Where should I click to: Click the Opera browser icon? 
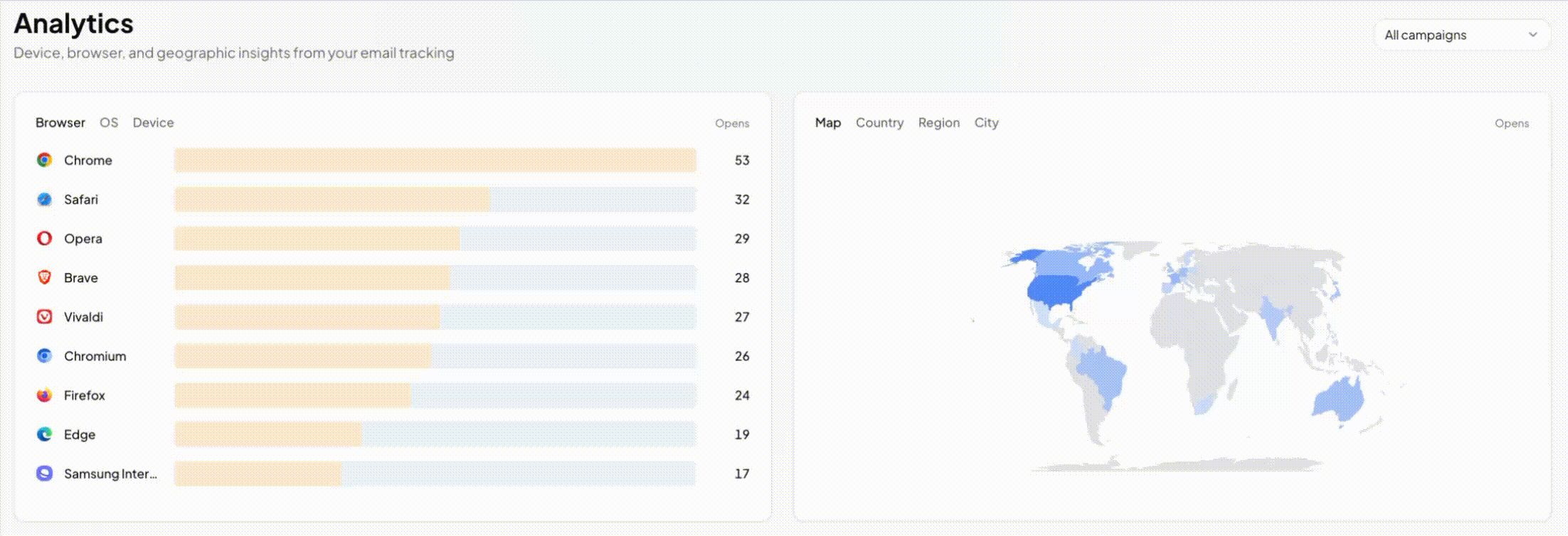click(44, 238)
